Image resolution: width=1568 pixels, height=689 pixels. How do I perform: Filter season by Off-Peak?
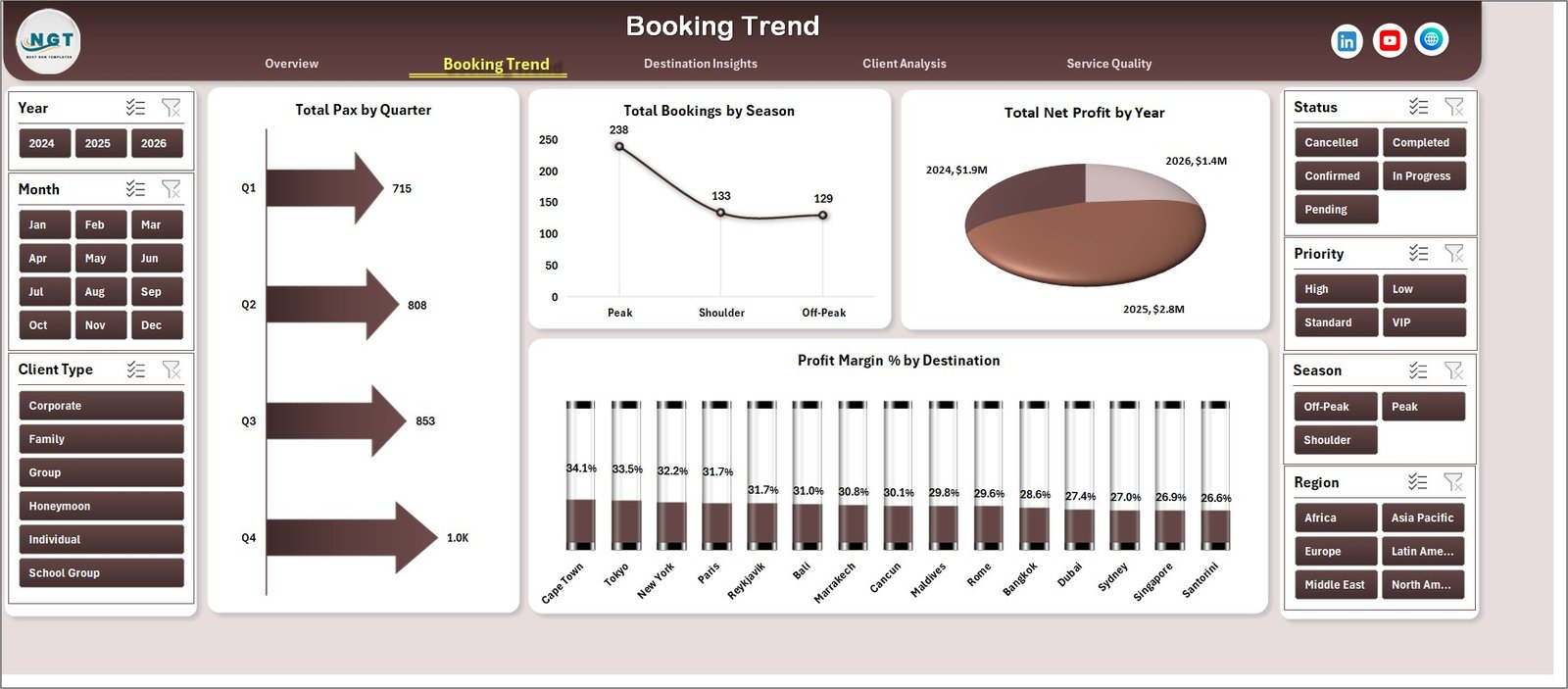coord(1335,407)
